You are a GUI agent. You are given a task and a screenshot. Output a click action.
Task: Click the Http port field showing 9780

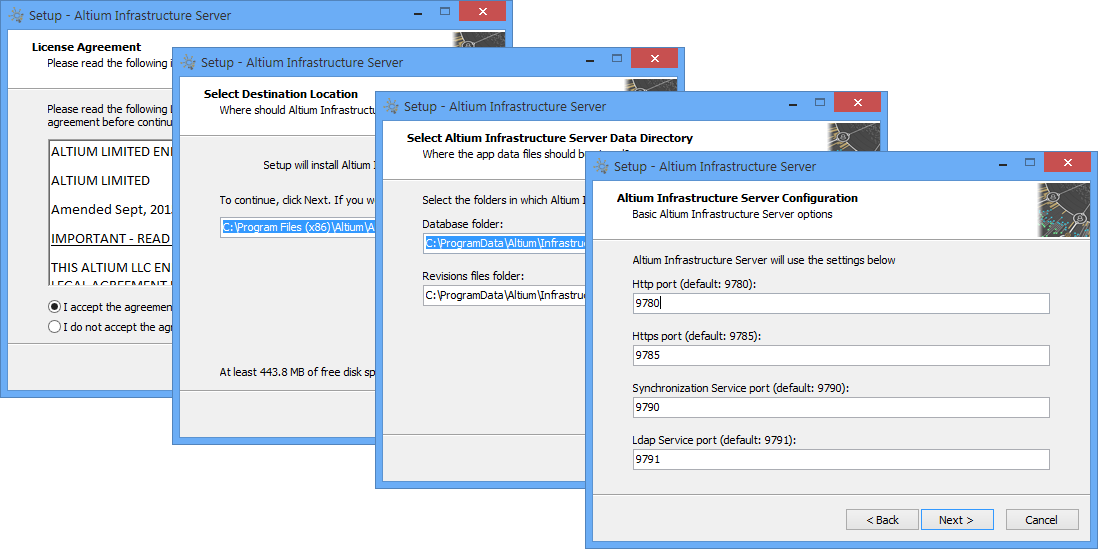coord(840,303)
